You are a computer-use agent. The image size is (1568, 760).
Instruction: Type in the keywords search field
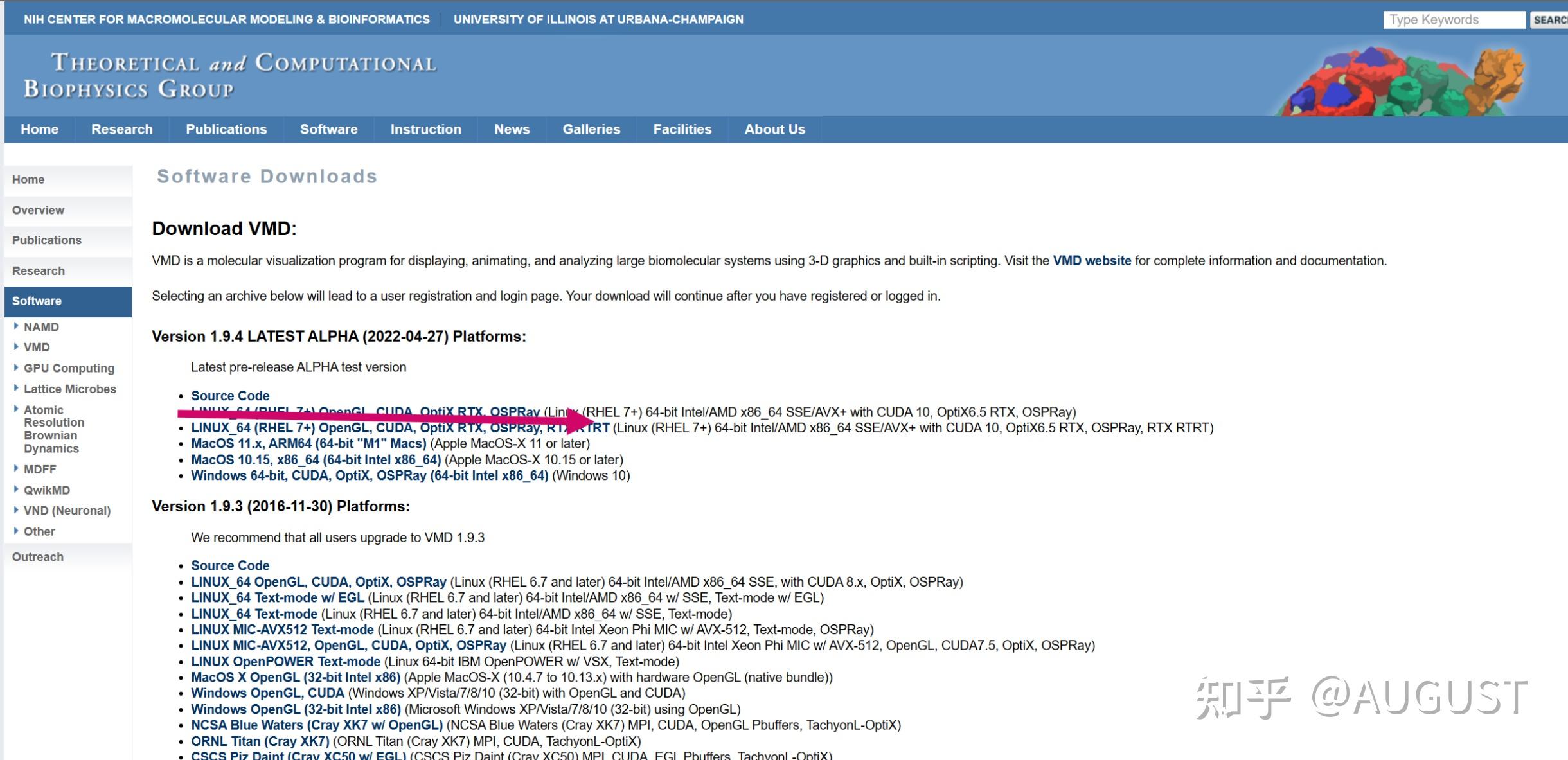(x=1453, y=20)
